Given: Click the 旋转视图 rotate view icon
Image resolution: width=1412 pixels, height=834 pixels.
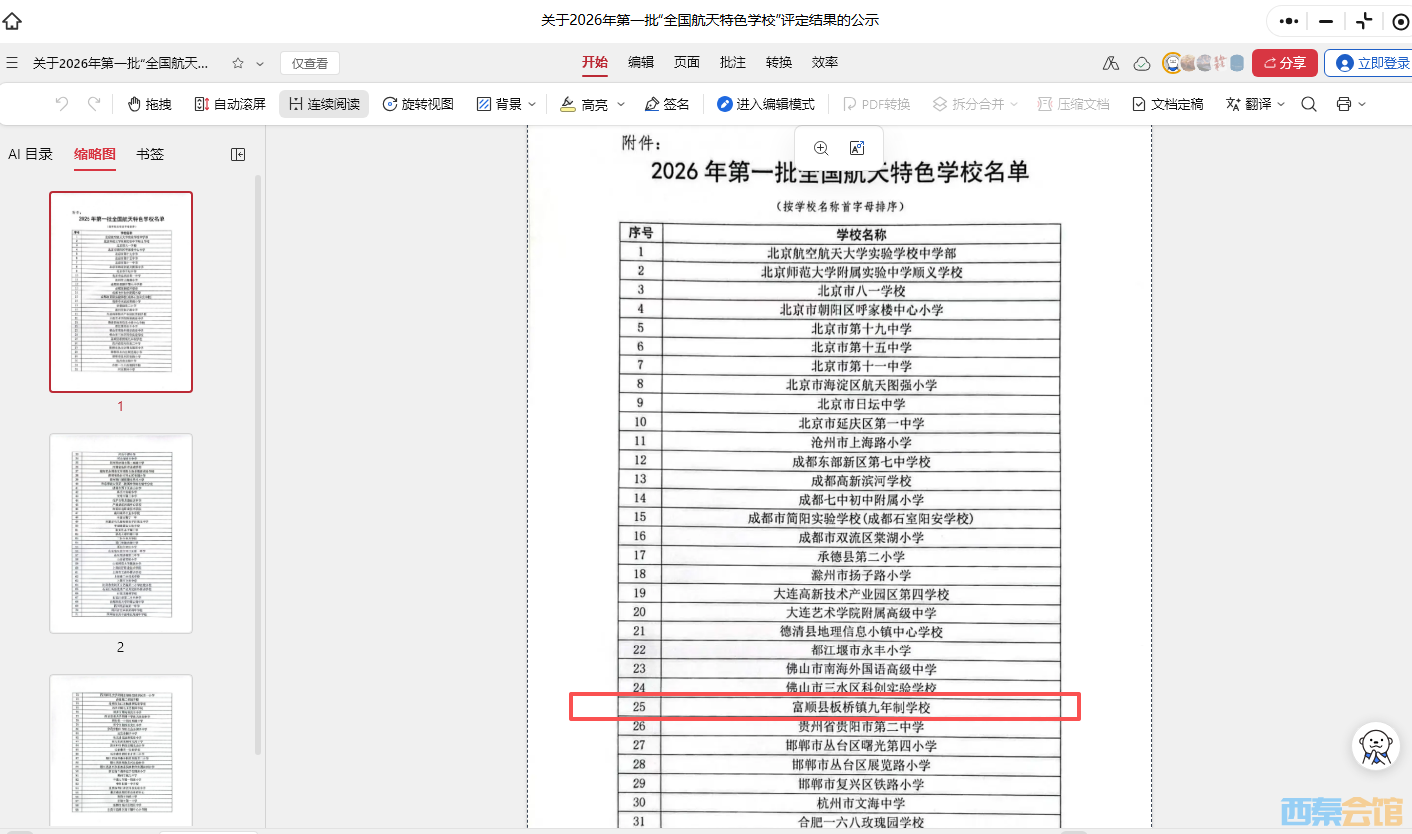Looking at the screenshot, I should 391,104.
